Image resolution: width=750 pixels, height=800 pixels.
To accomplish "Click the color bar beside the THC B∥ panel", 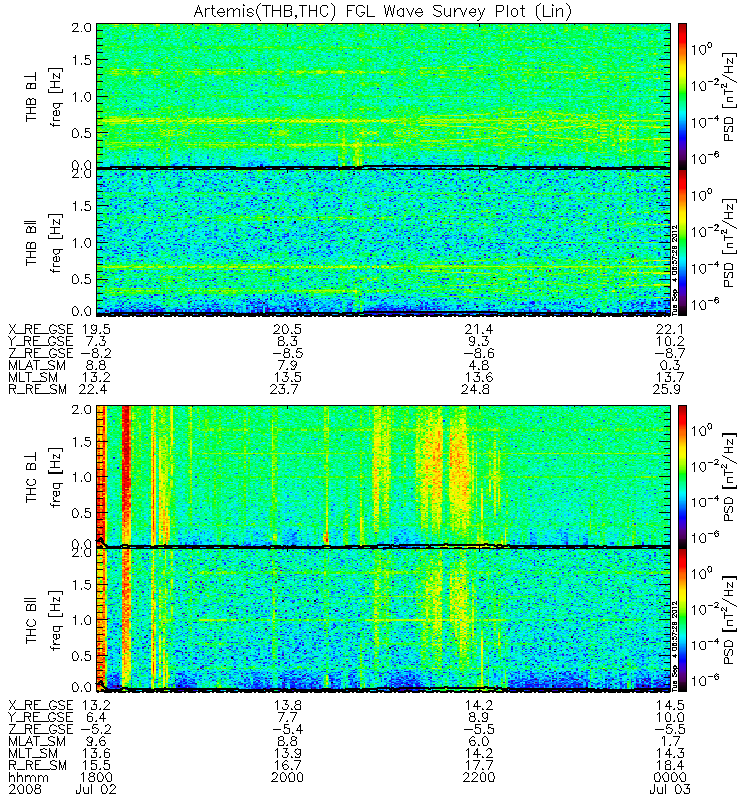I will coord(682,619).
